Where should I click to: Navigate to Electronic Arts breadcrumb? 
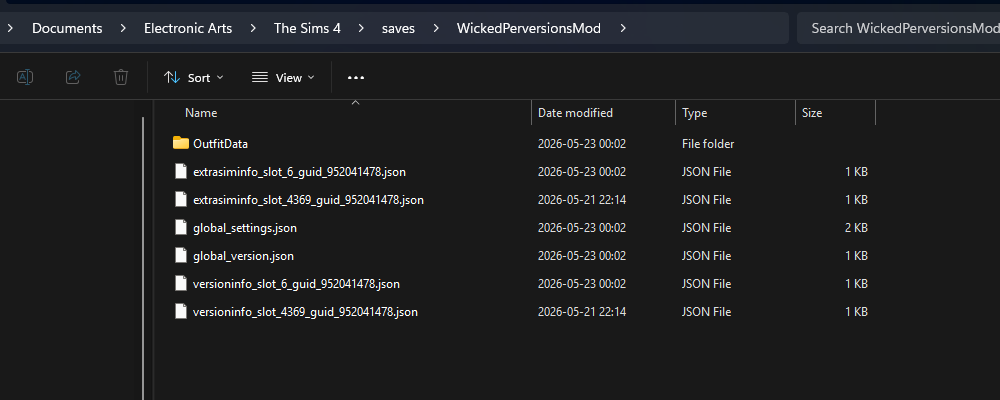pyautogui.click(x=188, y=28)
